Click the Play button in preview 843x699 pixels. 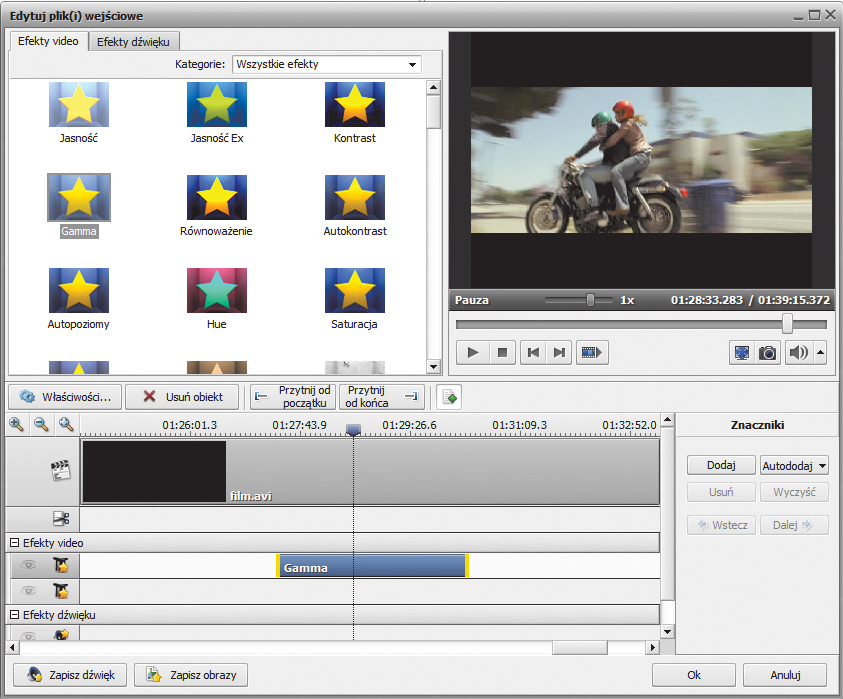tap(473, 352)
